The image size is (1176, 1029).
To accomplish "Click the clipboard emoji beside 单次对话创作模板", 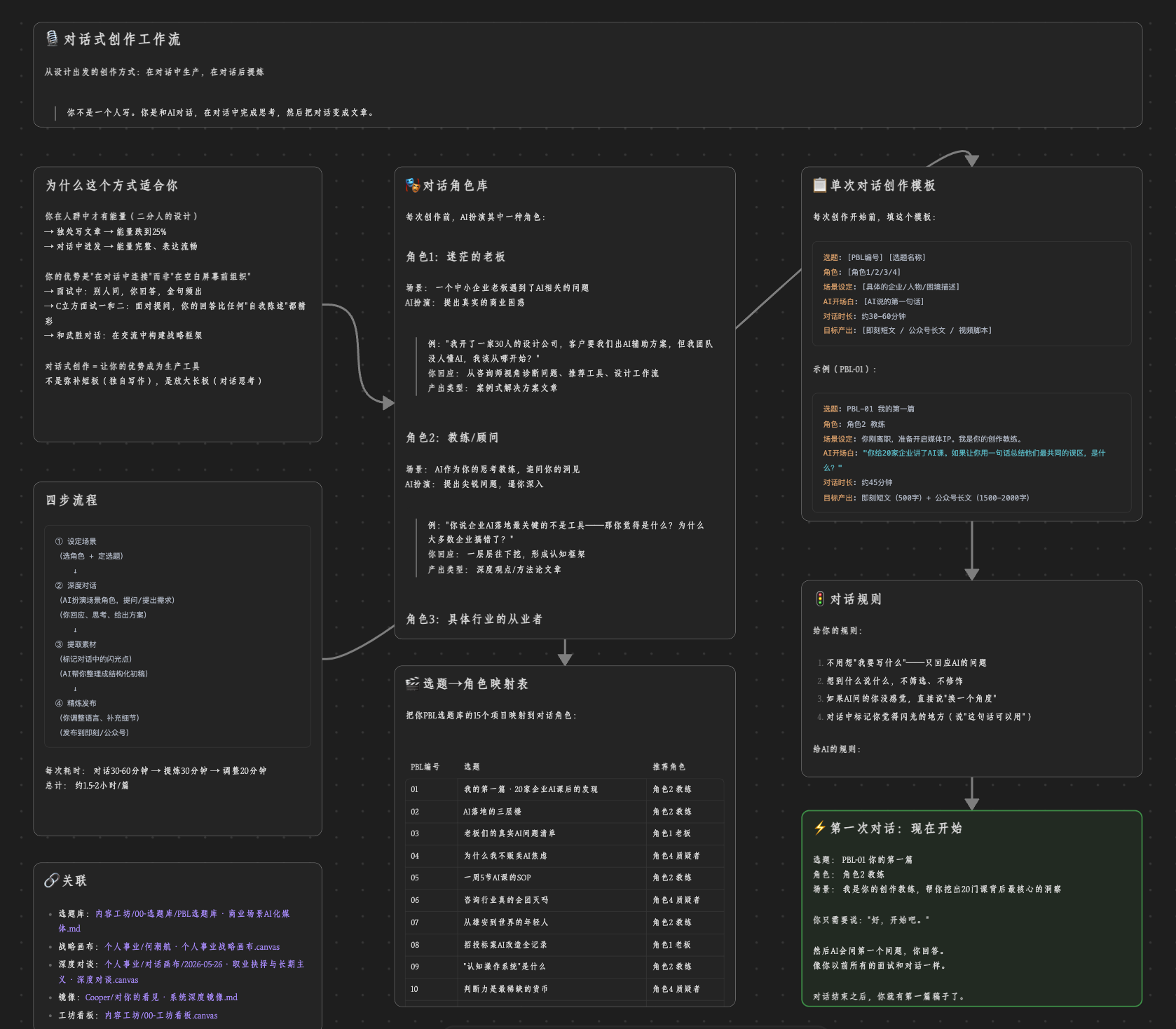I will click(x=819, y=185).
